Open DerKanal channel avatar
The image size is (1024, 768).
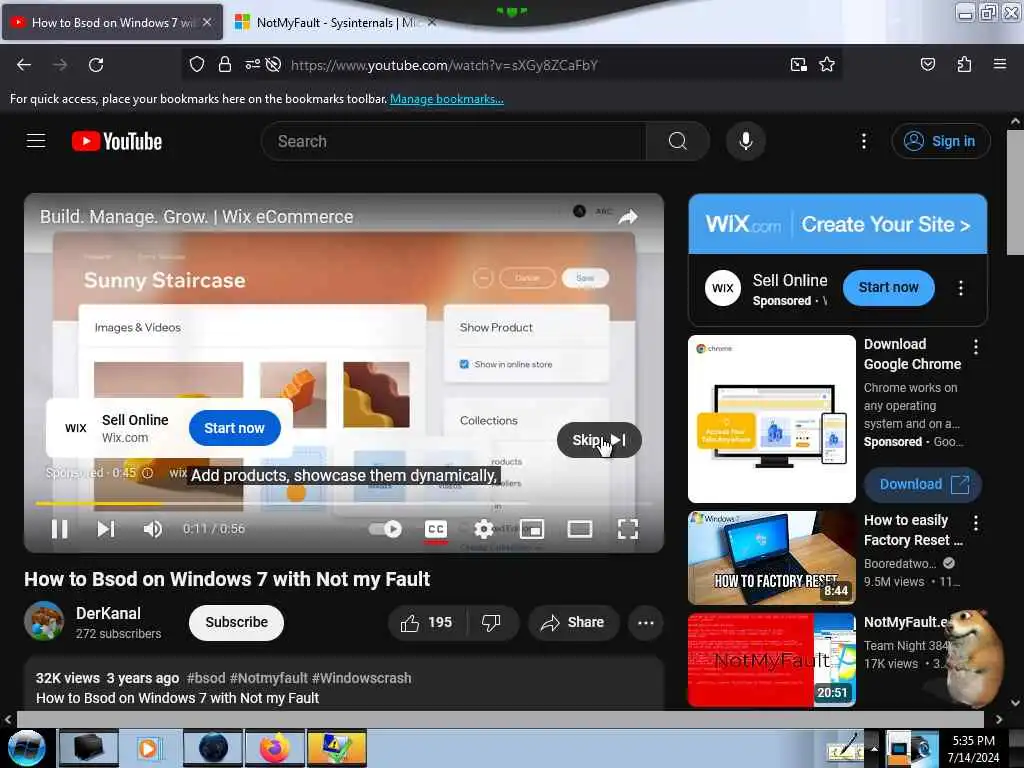click(44, 621)
